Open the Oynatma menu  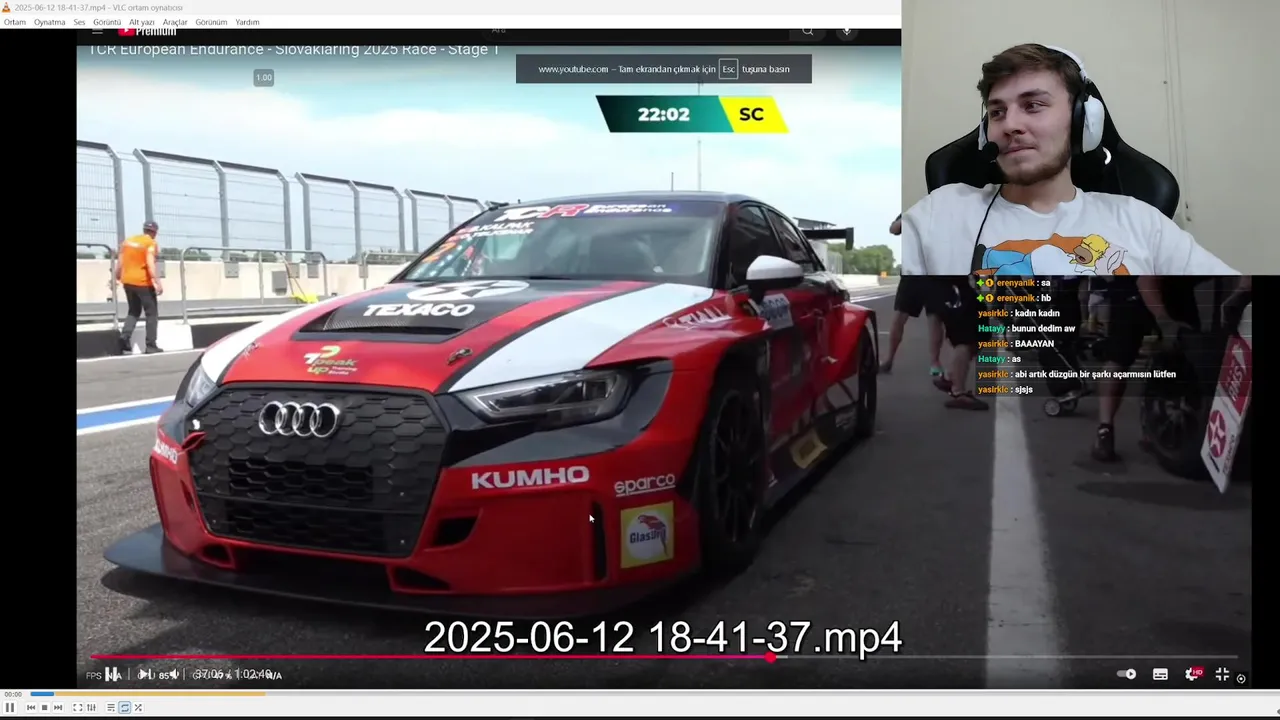(x=49, y=22)
